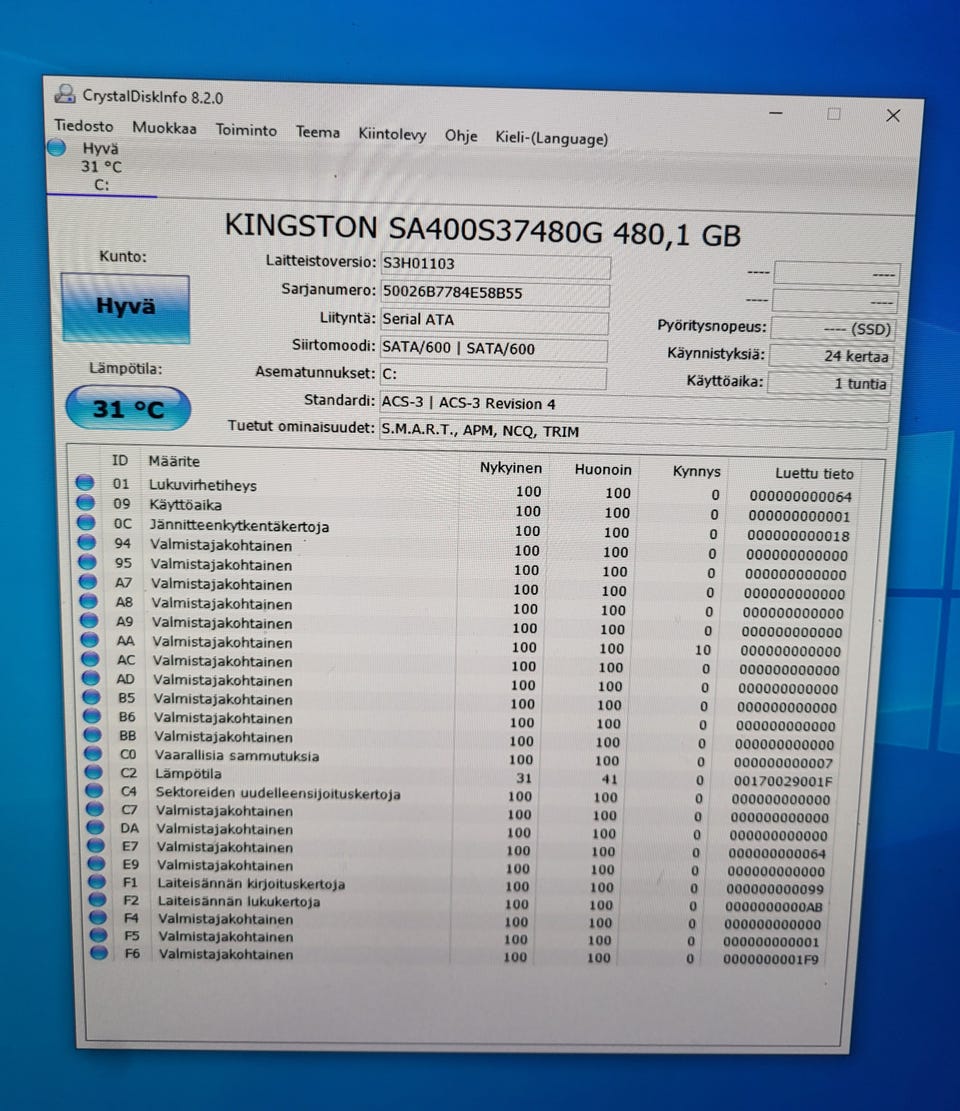This screenshot has height=1111, width=960.
Task: Click status icon of attribute A9 row
Action: 89,620
